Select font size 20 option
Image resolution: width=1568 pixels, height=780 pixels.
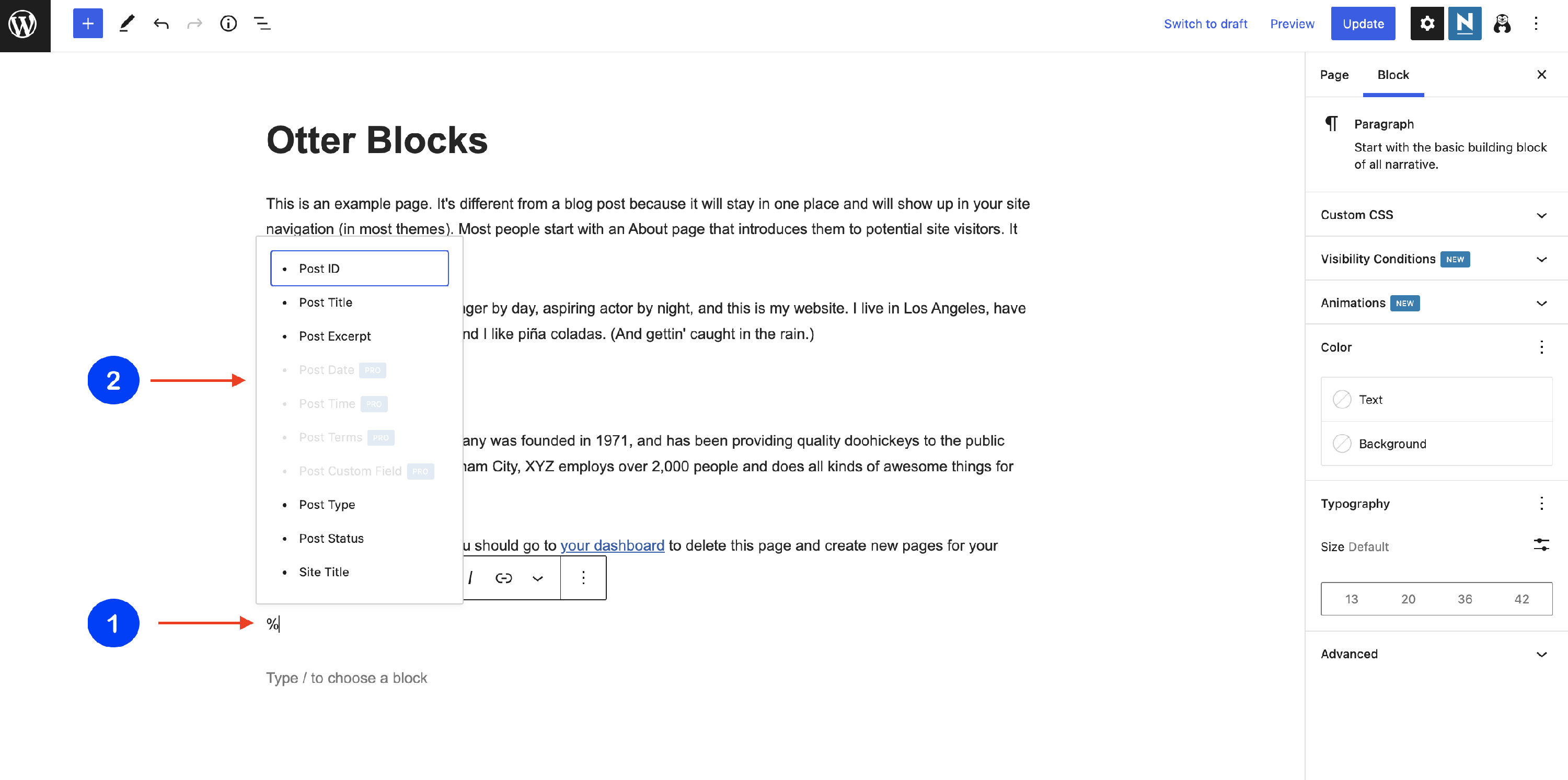[x=1408, y=599]
